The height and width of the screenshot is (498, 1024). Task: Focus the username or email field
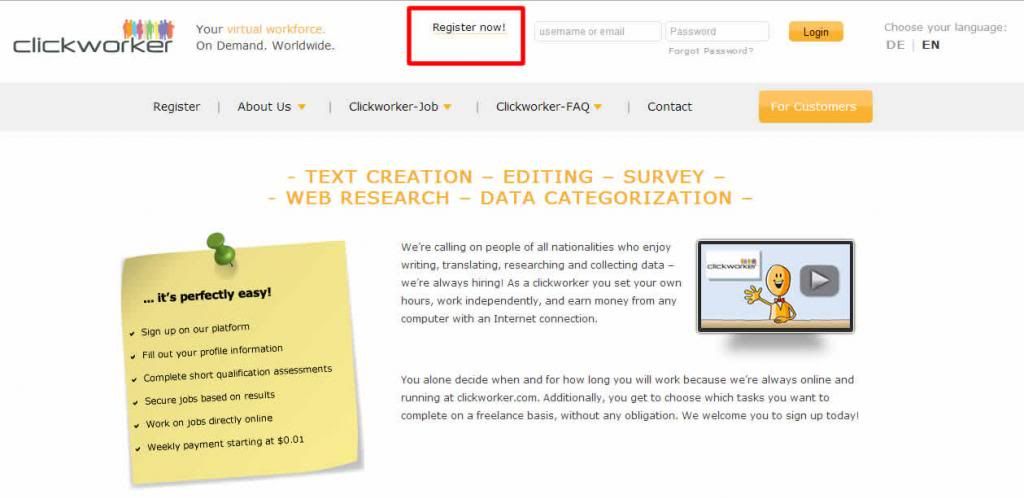pos(598,31)
